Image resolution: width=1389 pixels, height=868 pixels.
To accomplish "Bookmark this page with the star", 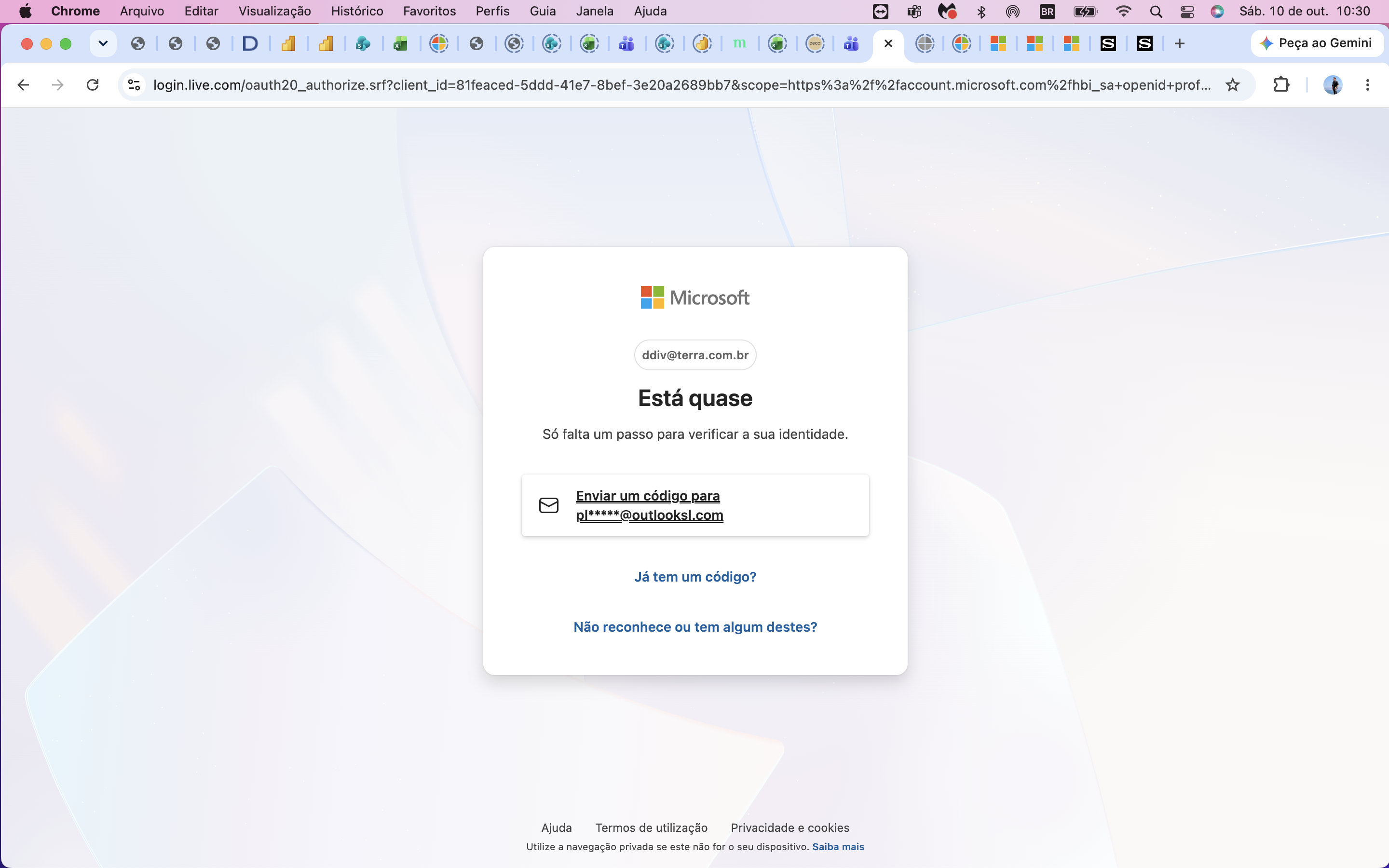I will [x=1232, y=85].
